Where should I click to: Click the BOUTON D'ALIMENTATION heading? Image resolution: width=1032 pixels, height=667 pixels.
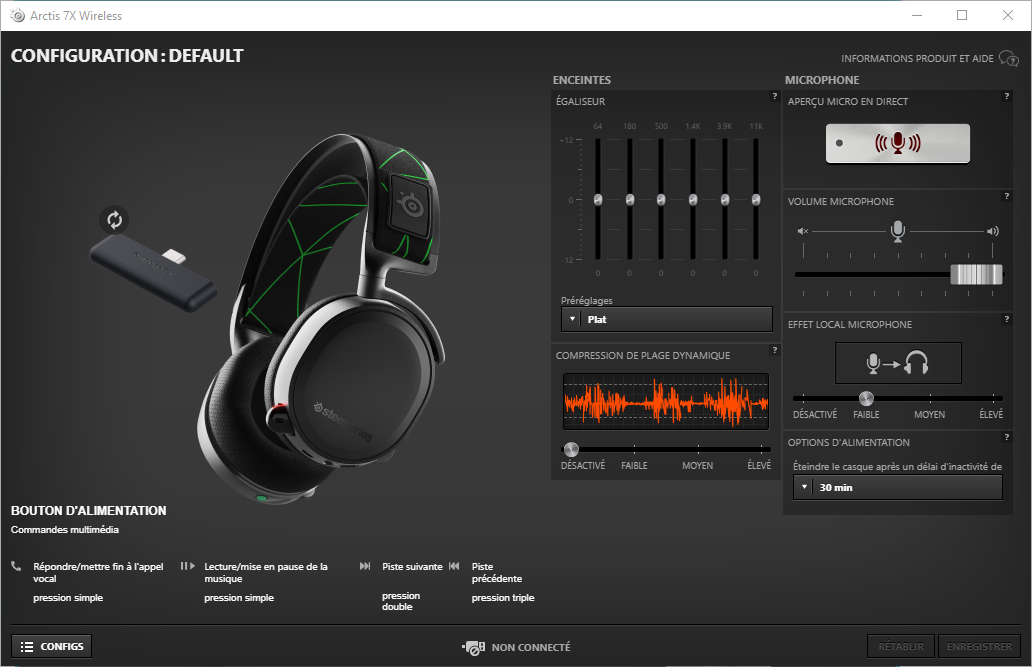click(x=89, y=511)
